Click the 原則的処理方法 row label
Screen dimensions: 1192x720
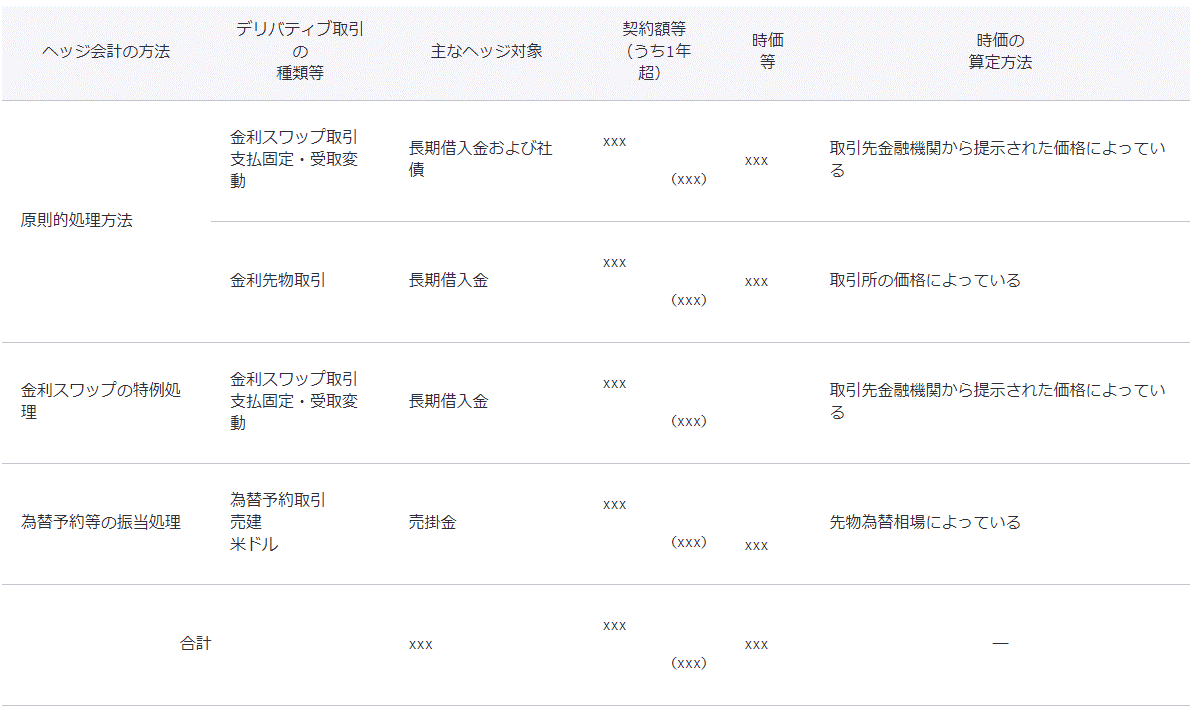pos(76,221)
